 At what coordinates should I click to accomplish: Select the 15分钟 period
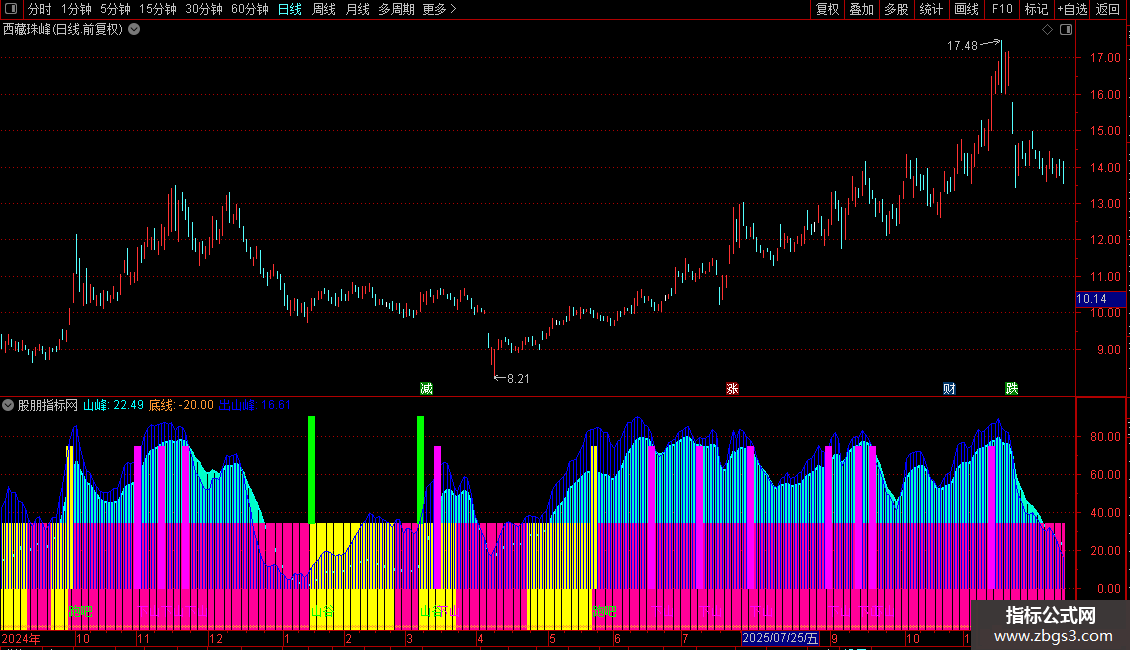pos(158,9)
